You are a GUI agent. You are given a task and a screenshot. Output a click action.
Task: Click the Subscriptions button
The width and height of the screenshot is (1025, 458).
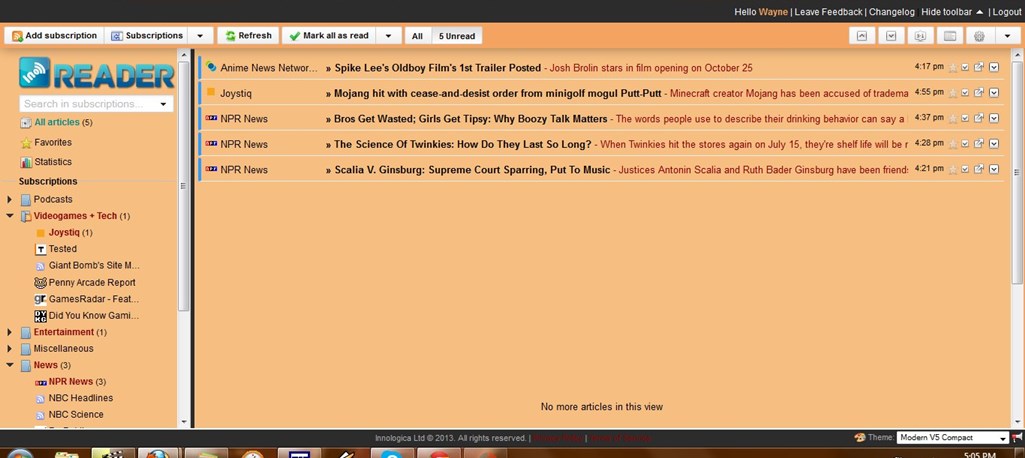pyautogui.click(x=147, y=36)
